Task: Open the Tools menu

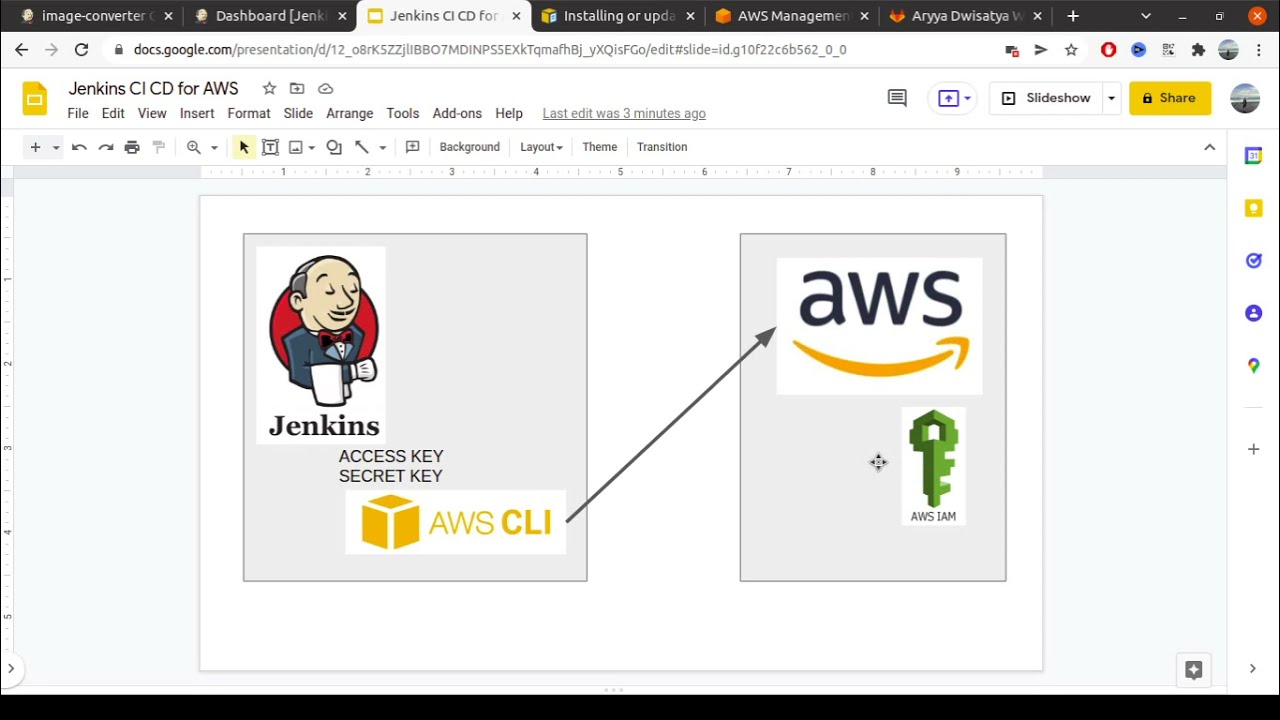Action: tap(403, 113)
